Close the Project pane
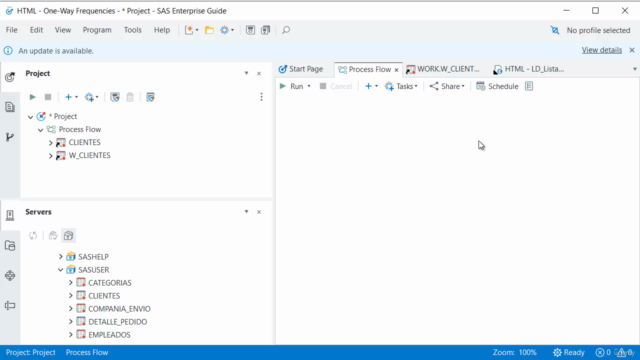 click(x=259, y=73)
